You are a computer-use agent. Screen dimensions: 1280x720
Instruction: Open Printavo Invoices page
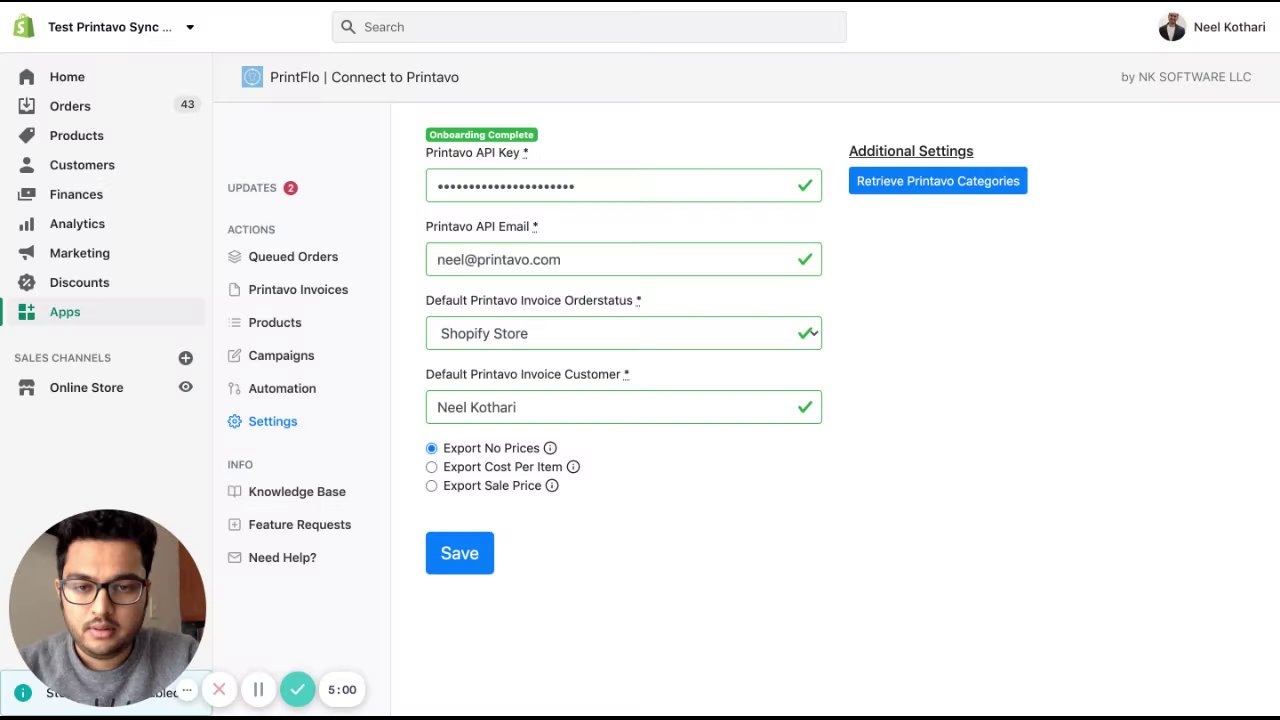tap(298, 290)
